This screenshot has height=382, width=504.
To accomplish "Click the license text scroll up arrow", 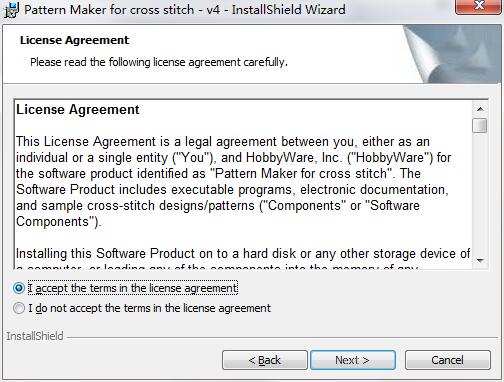I will 480,109.
